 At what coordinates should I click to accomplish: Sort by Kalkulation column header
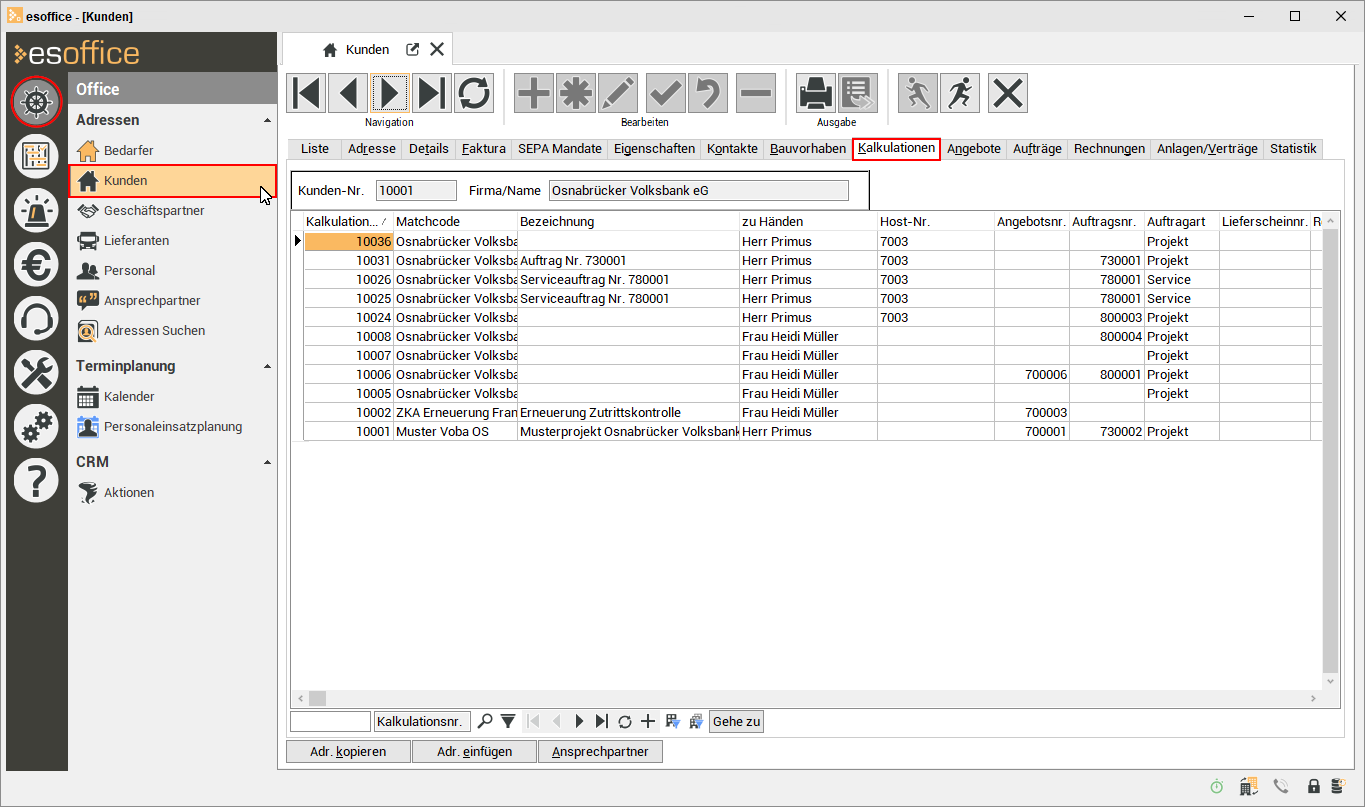pyautogui.click(x=347, y=221)
